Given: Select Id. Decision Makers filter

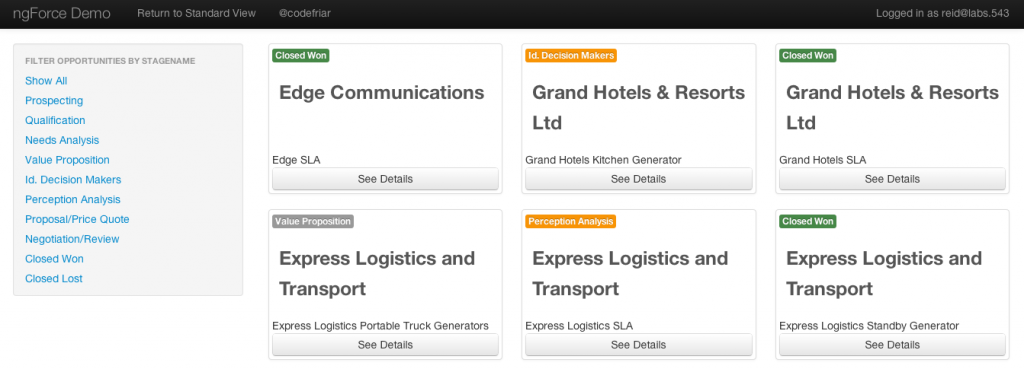Looking at the screenshot, I should (73, 180).
